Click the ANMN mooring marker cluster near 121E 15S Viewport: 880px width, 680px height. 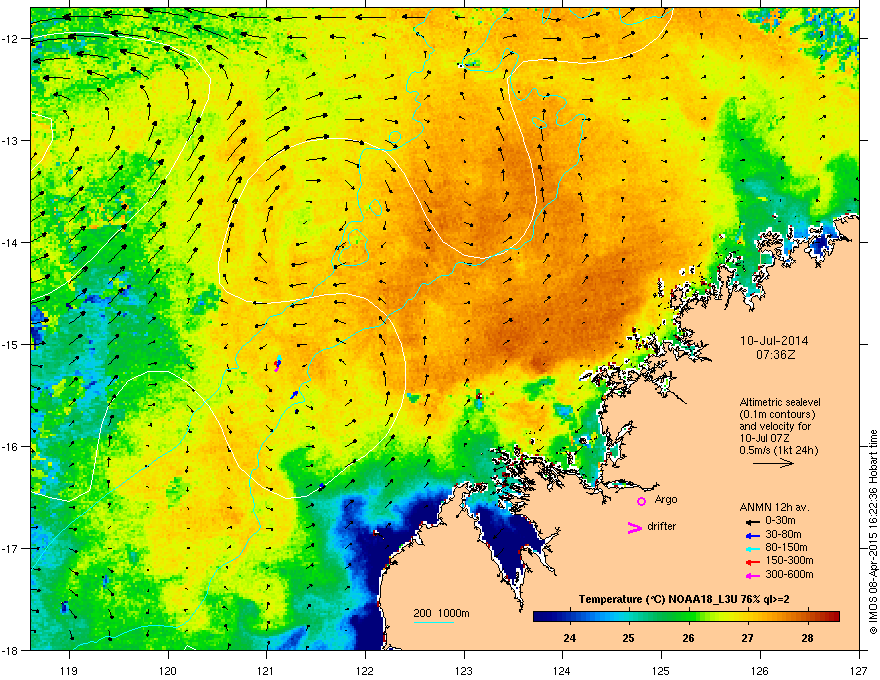tap(277, 364)
